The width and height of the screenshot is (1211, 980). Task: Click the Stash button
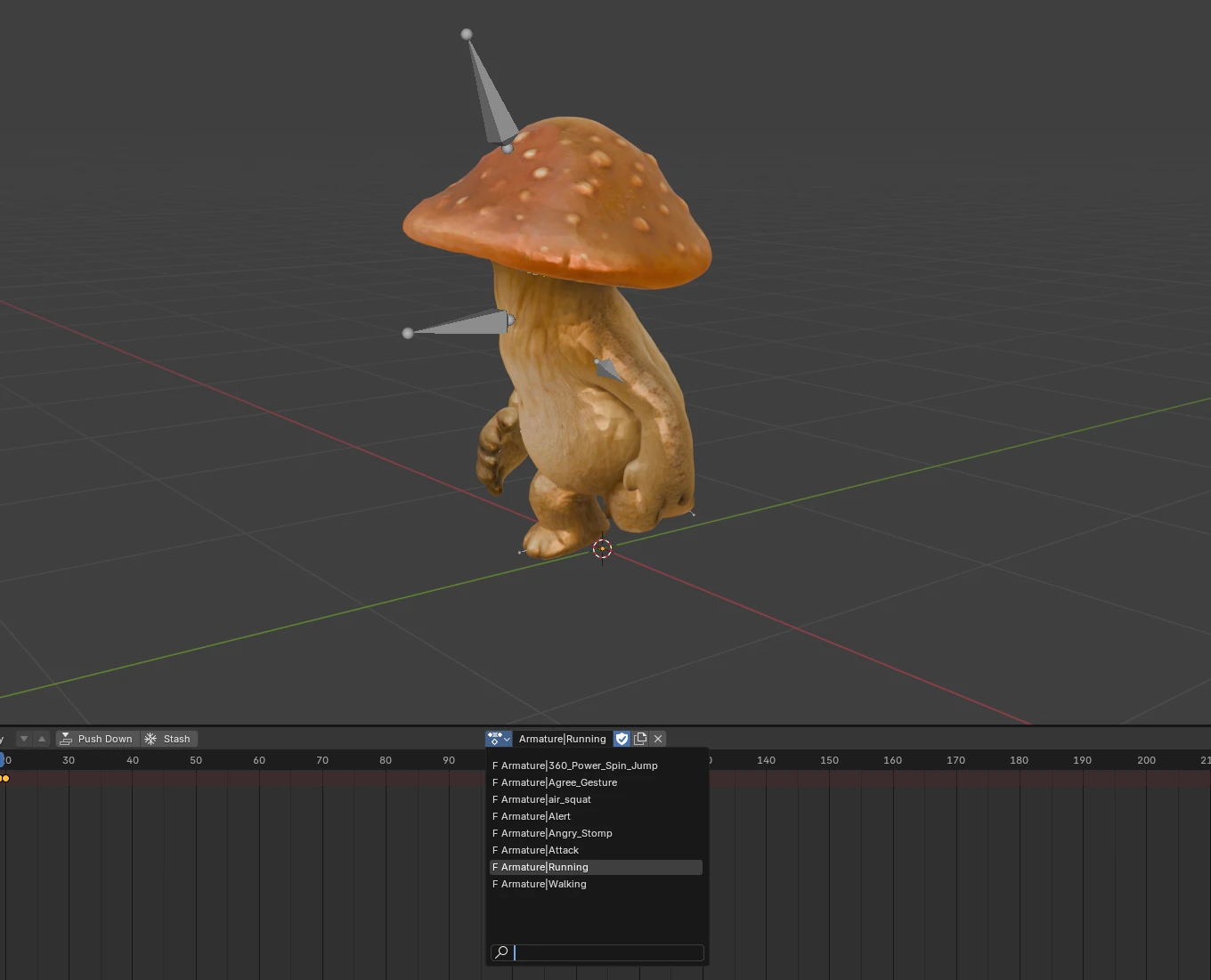pyautogui.click(x=169, y=739)
